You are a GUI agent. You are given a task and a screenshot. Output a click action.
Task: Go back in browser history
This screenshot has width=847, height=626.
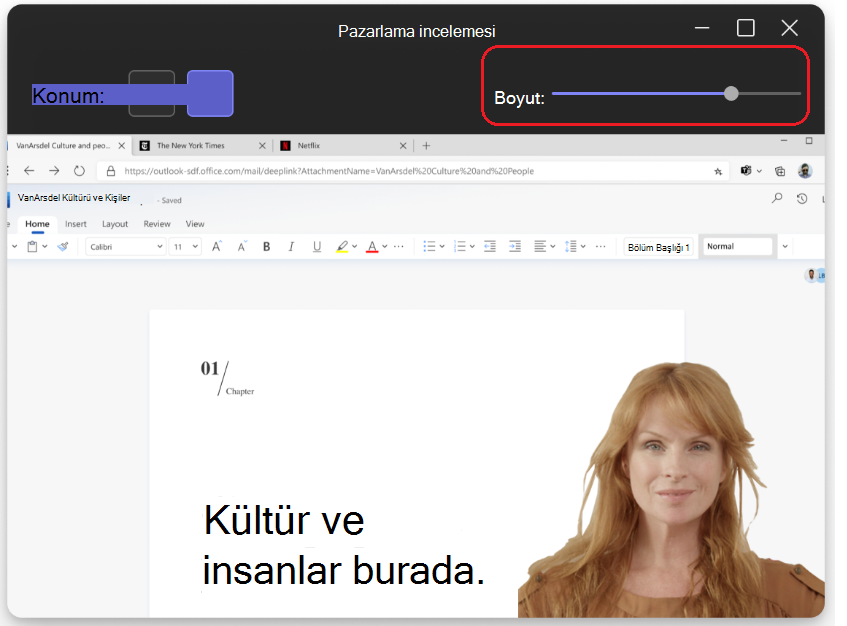coord(29,171)
